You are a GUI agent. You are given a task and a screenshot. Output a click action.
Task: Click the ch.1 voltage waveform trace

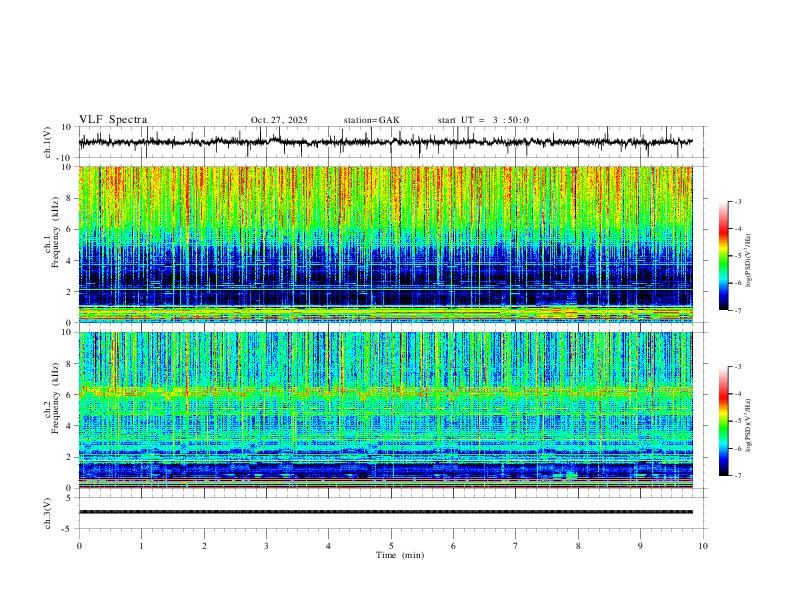pyautogui.click(x=385, y=142)
